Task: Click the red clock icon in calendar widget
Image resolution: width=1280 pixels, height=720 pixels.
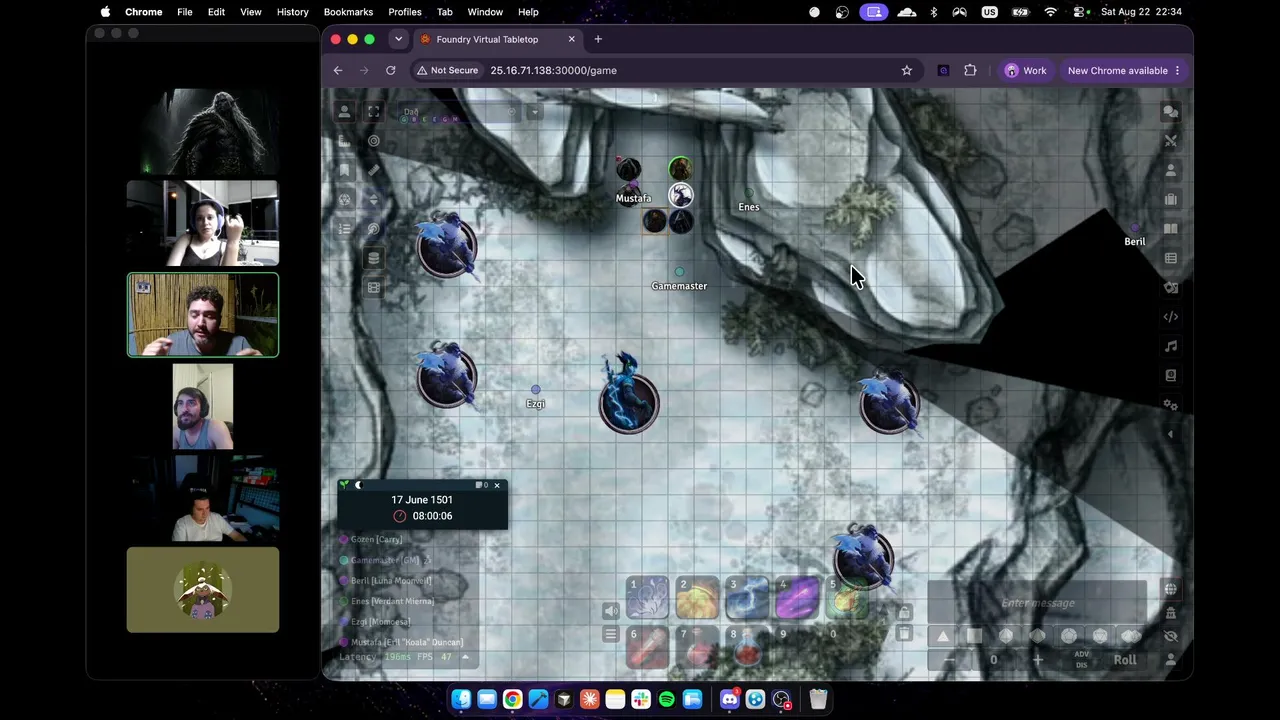Action: click(400, 516)
